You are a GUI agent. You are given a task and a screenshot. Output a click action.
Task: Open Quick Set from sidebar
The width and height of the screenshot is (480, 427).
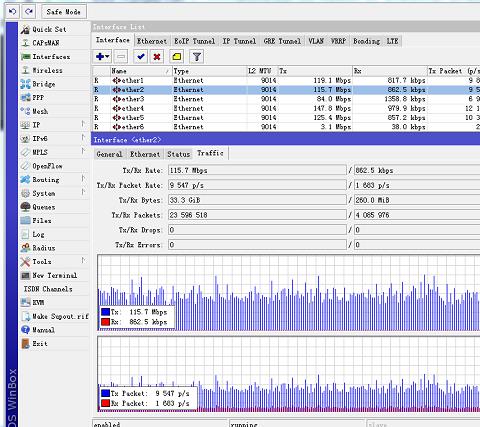click(49, 29)
